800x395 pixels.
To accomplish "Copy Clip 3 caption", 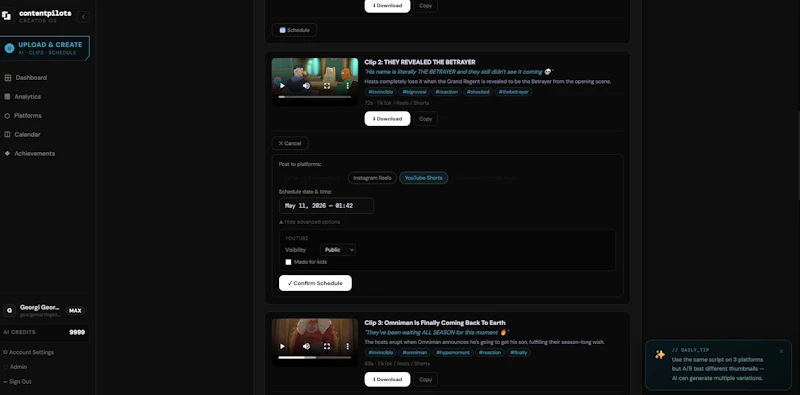I will coord(426,379).
